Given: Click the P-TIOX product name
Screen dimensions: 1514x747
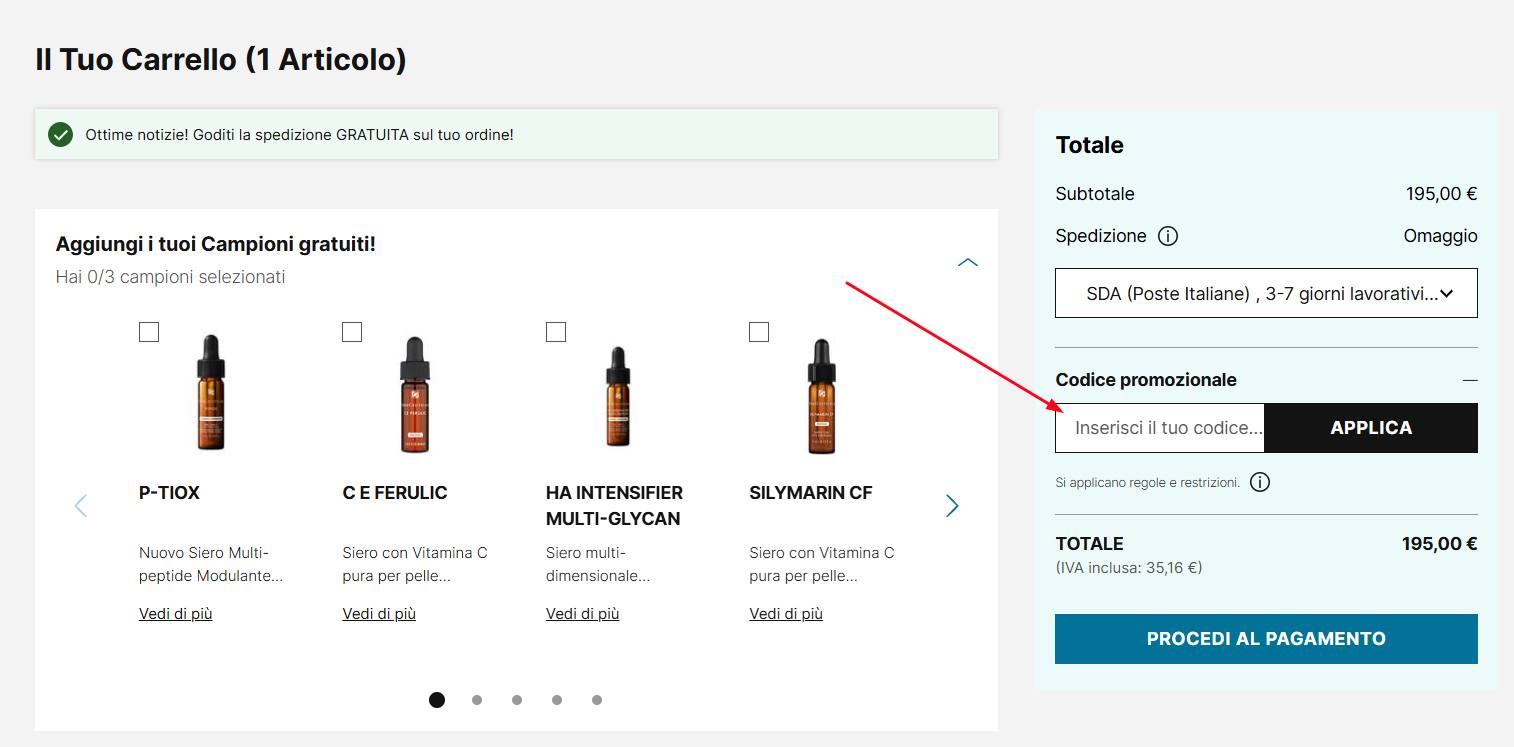Looking at the screenshot, I should [170, 493].
